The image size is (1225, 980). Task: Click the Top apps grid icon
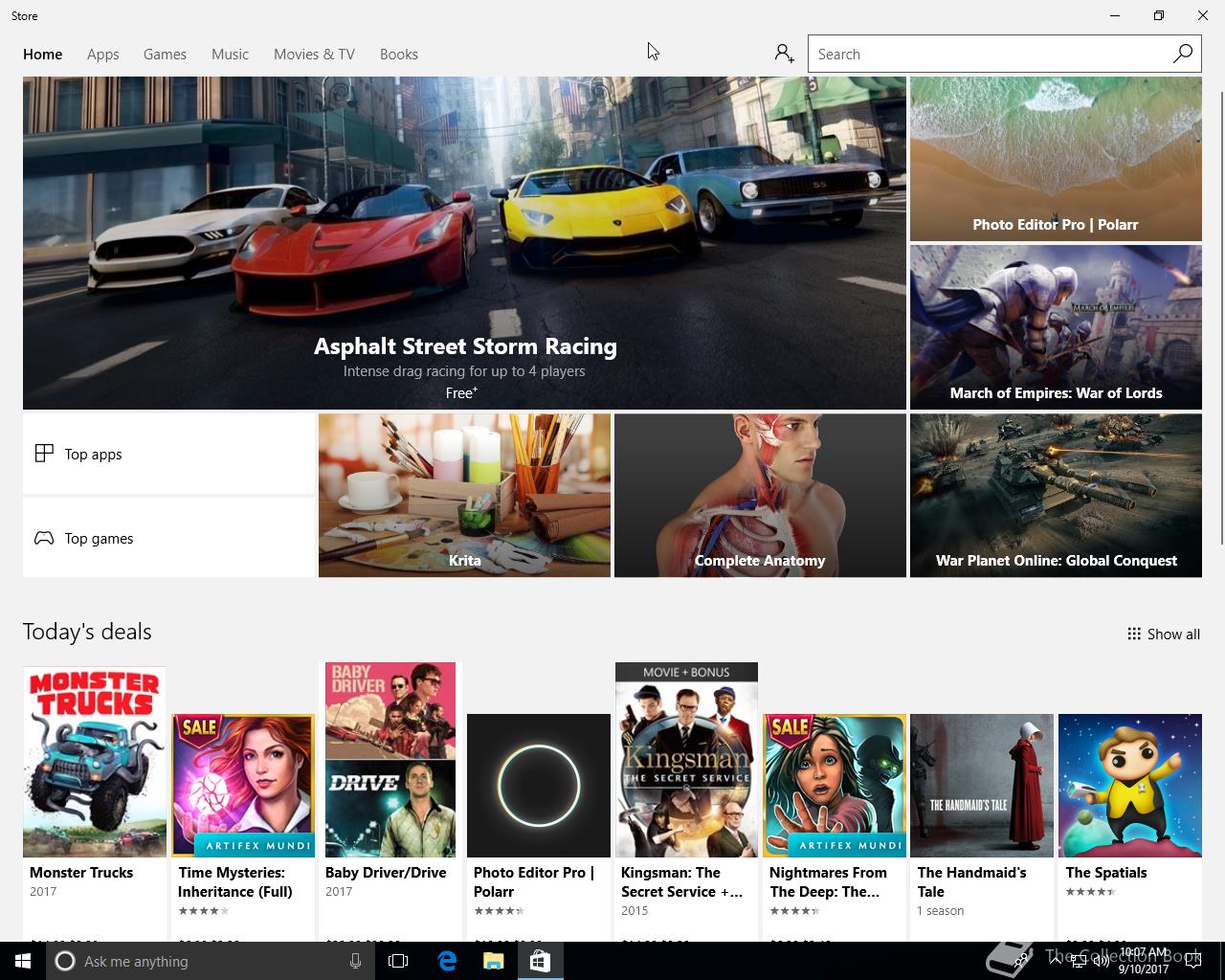pos(44,454)
